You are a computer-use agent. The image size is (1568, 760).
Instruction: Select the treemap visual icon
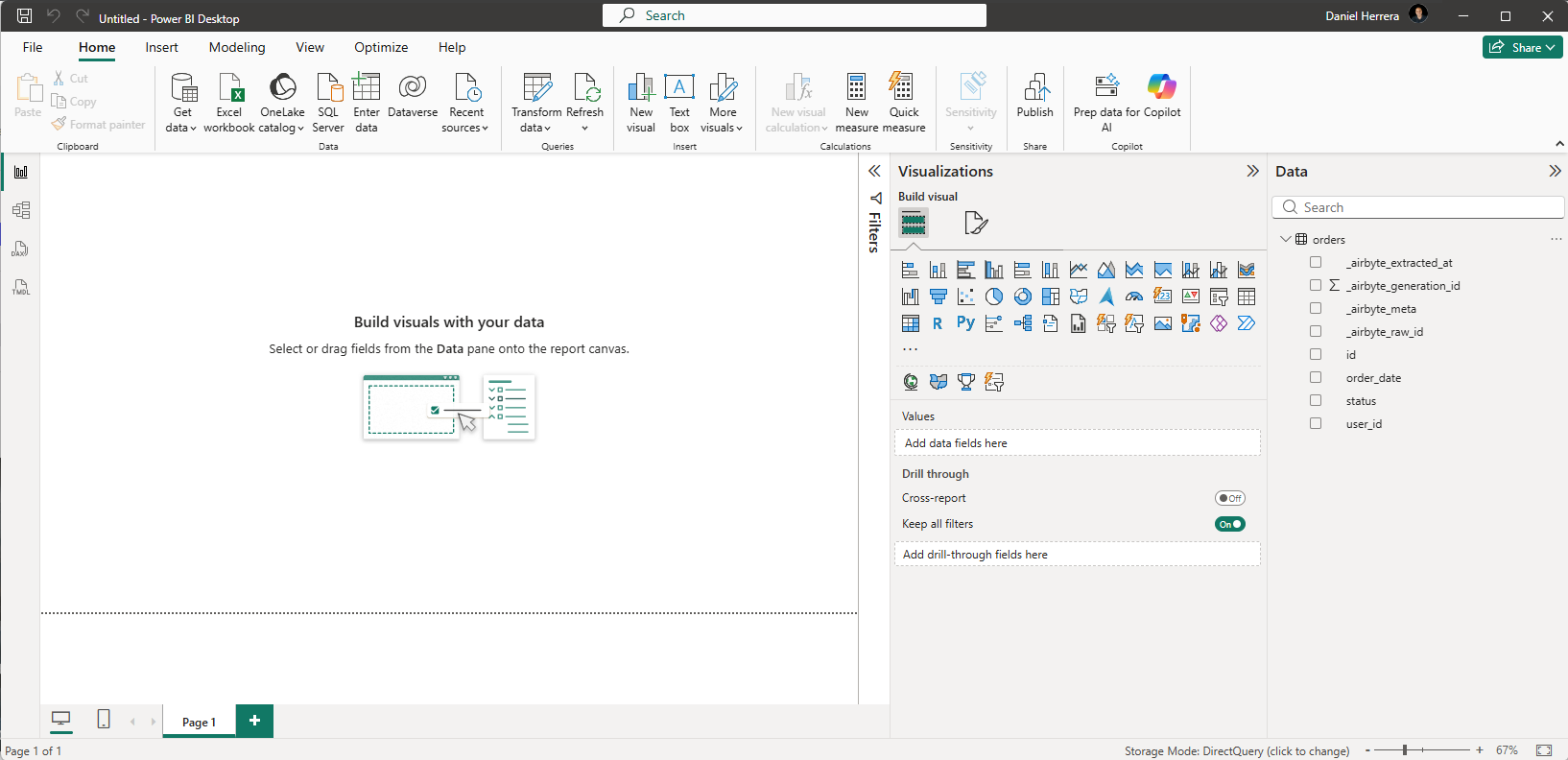pos(1051,297)
